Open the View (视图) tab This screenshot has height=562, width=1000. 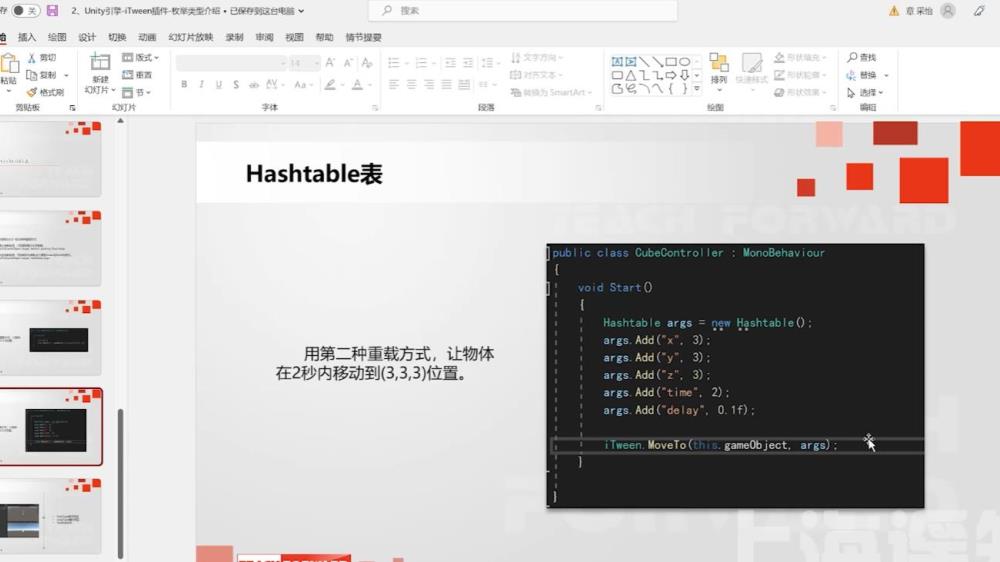pos(294,37)
